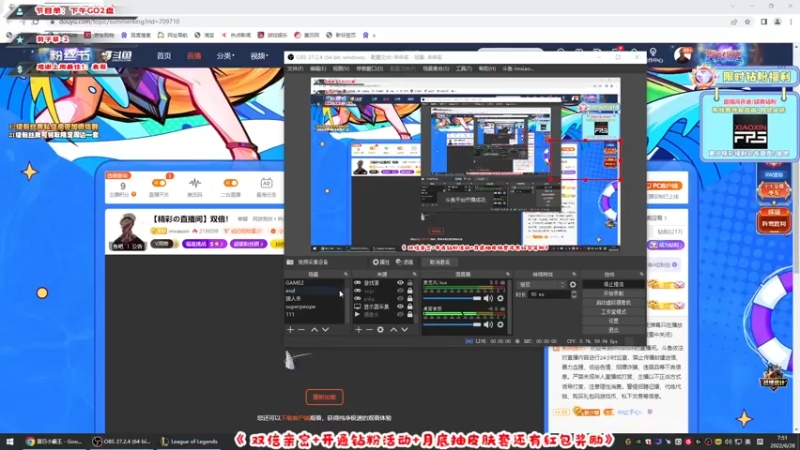Click the orange 重新加载 reload button in player
This screenshot has height=450, width=800.
tap(324, 397)
